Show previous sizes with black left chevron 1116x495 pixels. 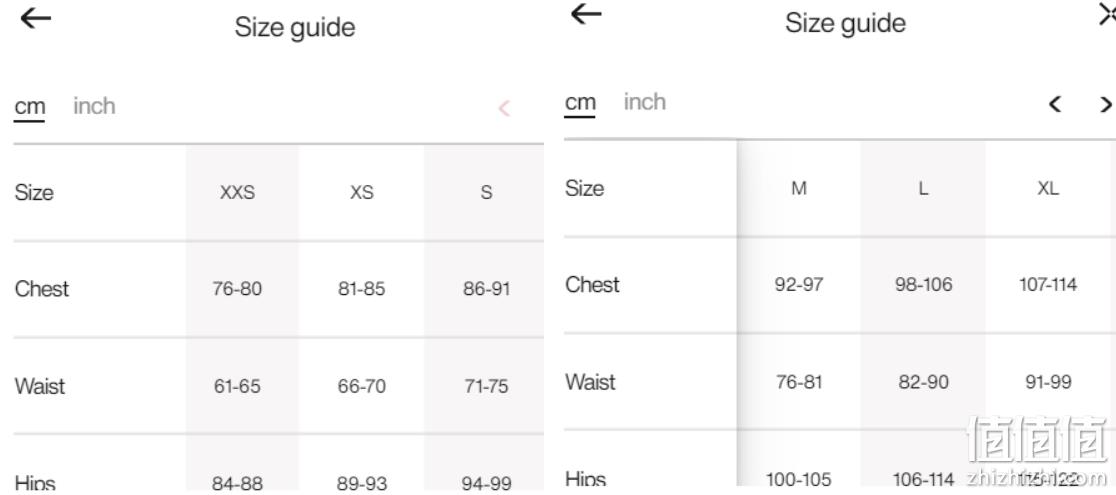coord(1055,105)
